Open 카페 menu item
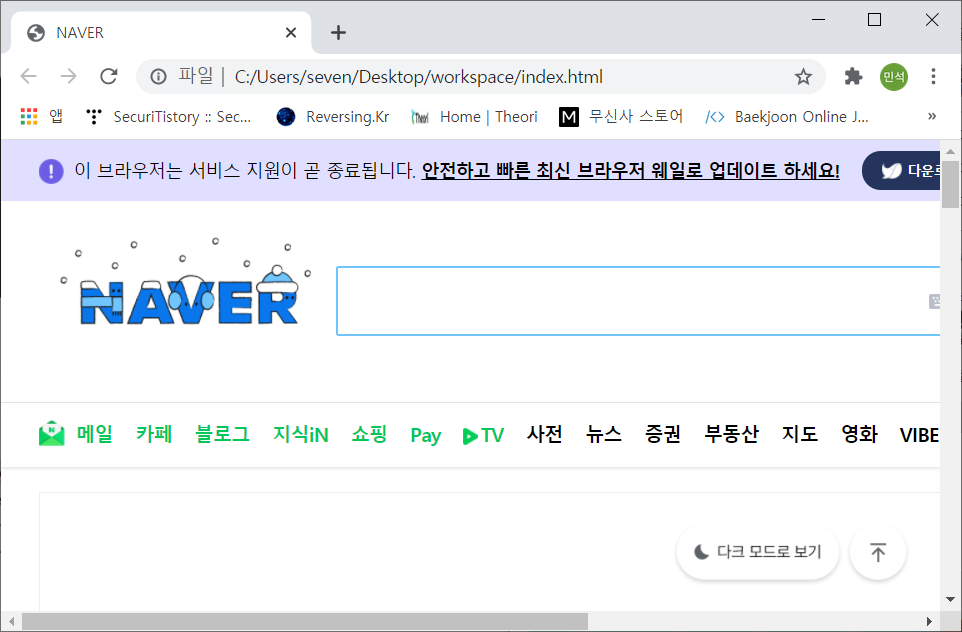 (x=153, y=434)
